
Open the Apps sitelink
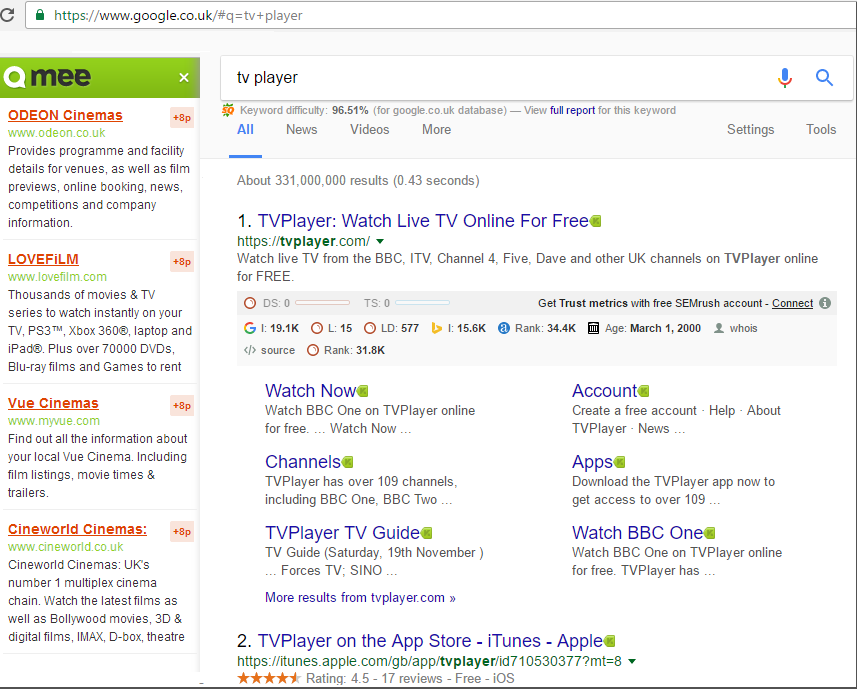592,462
